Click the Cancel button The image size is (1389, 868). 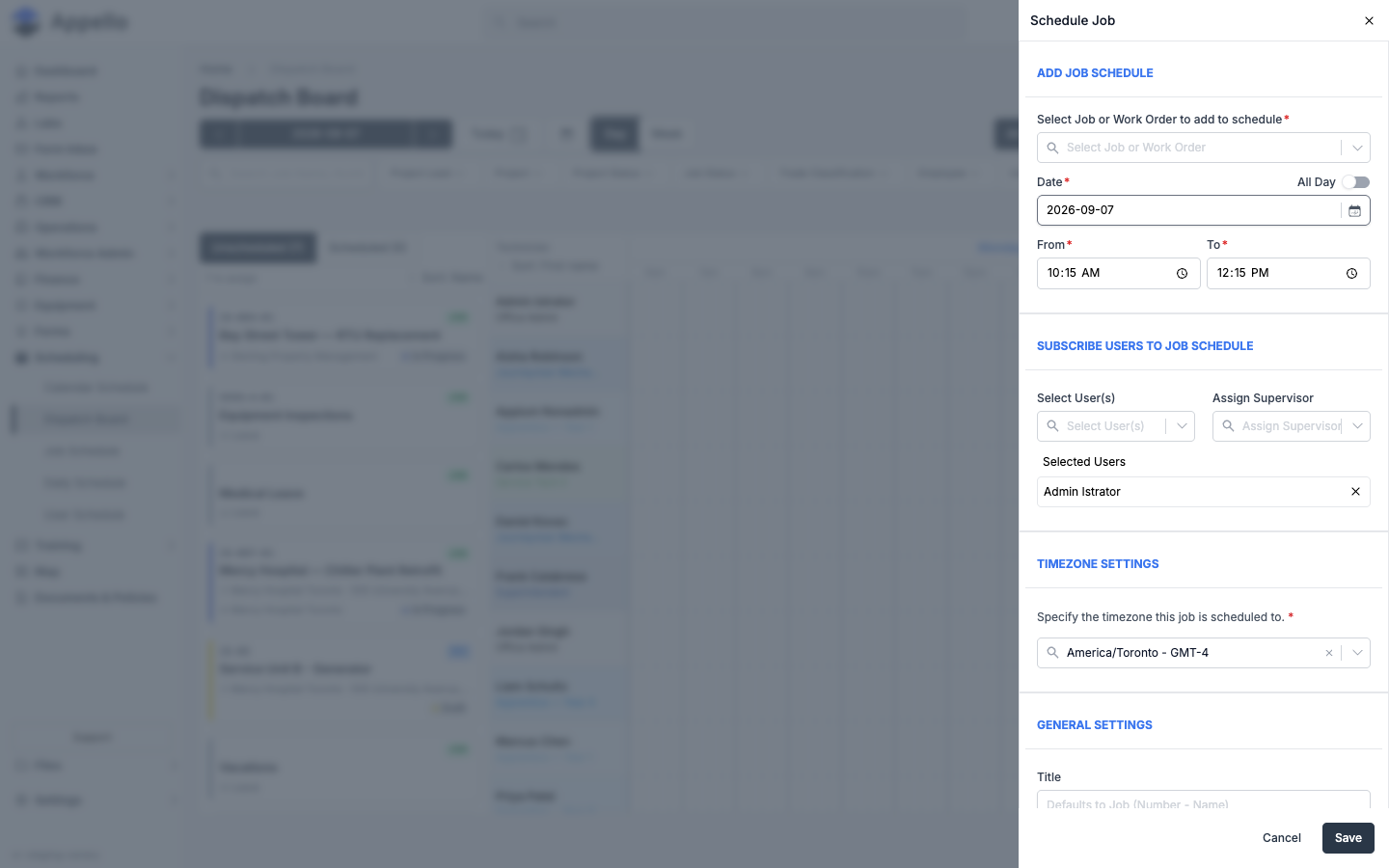[1281, 838]
